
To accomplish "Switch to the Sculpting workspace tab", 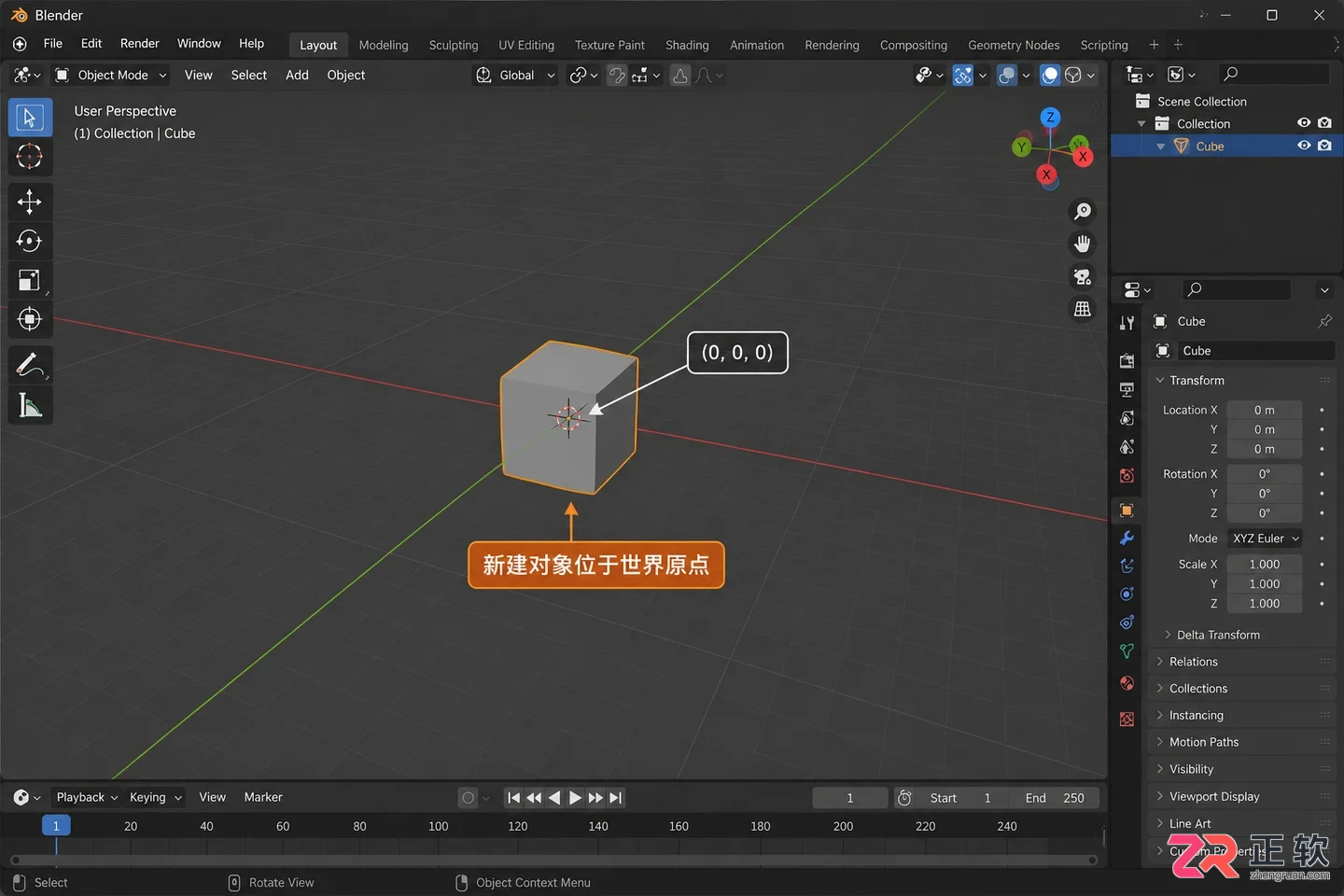I will pos(454,45).
